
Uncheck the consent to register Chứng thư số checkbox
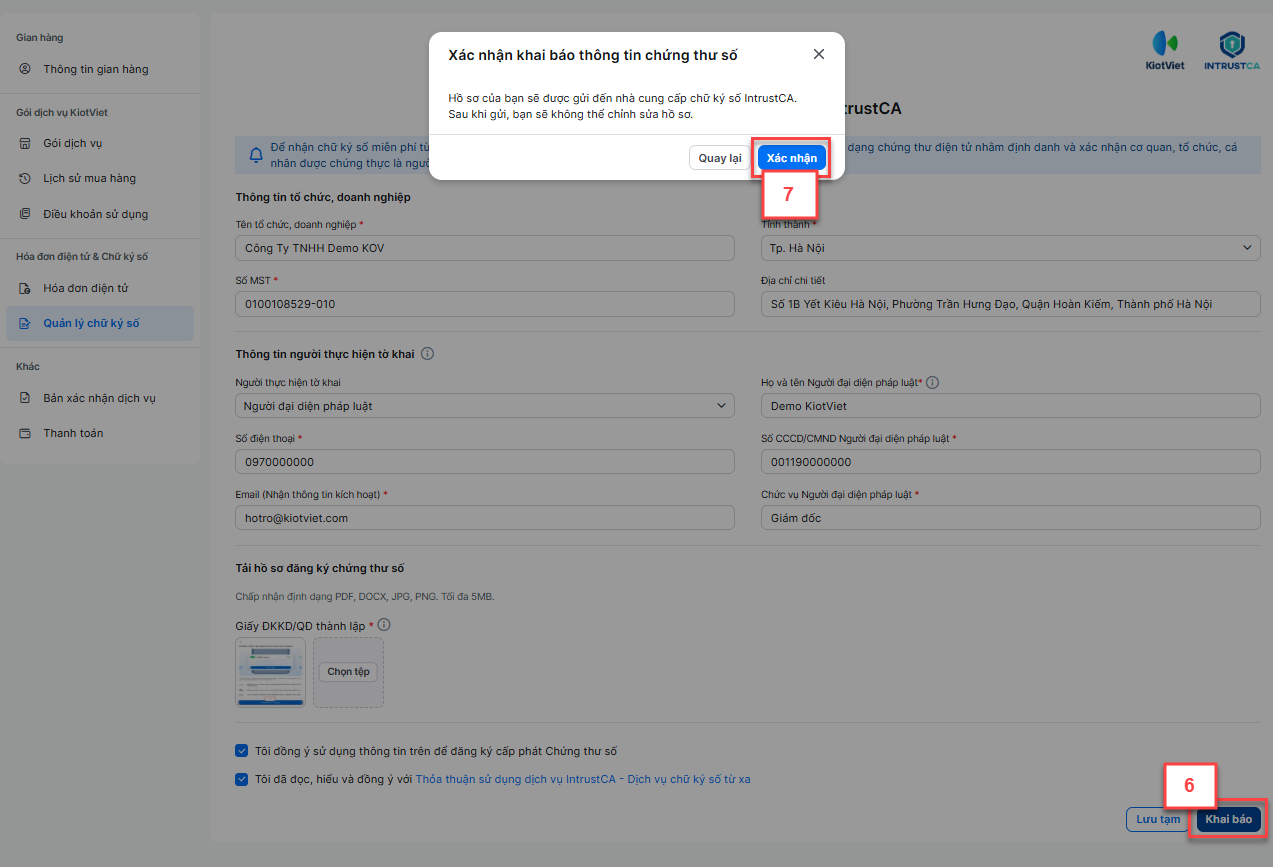coord(241,750)
